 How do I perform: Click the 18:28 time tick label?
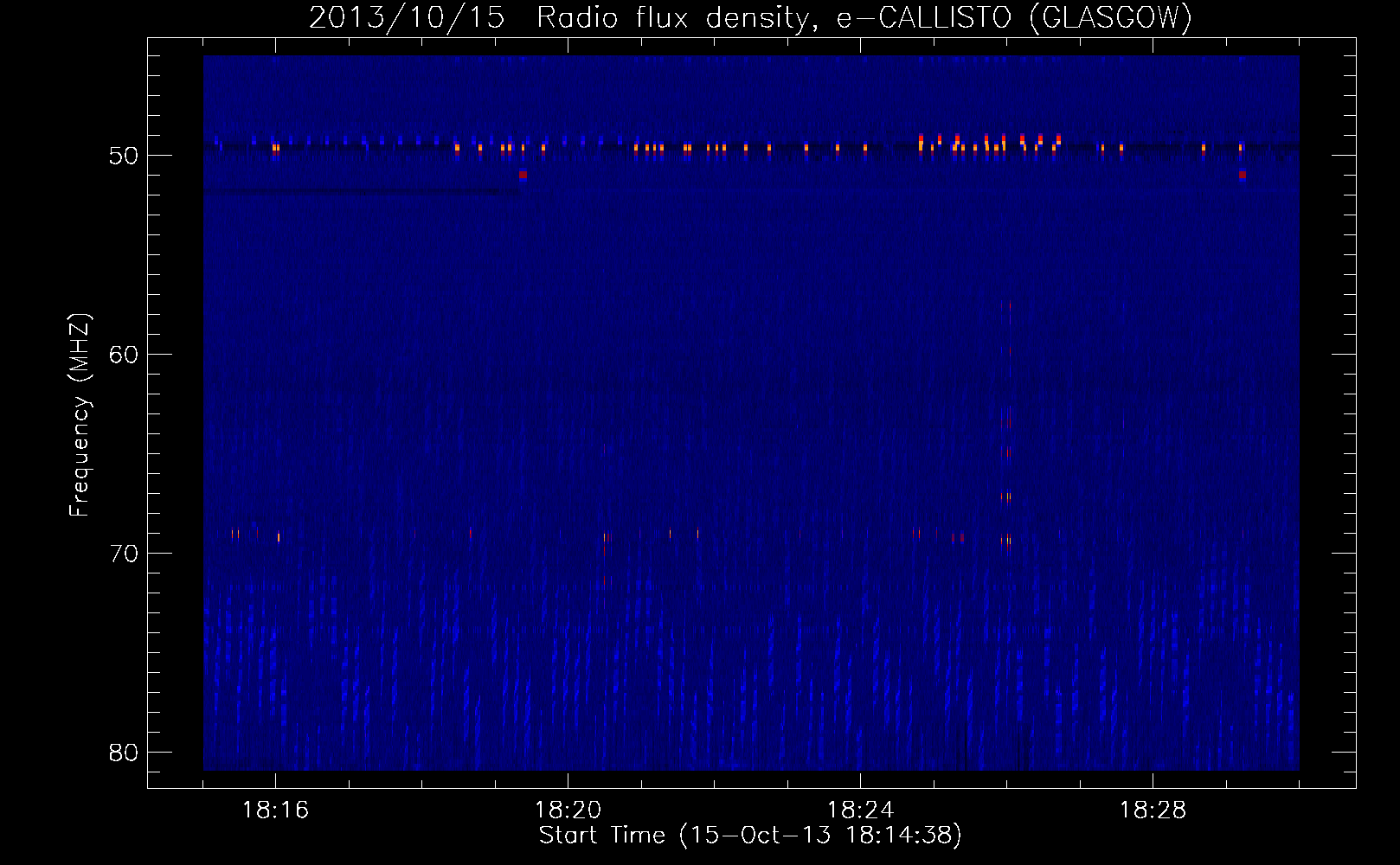point(1153,811)
